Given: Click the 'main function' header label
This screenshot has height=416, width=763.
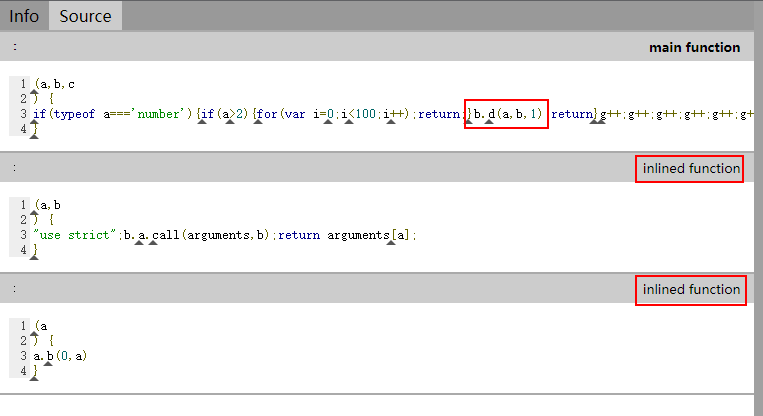Looking at the screenshot, I should pos(694,47).
